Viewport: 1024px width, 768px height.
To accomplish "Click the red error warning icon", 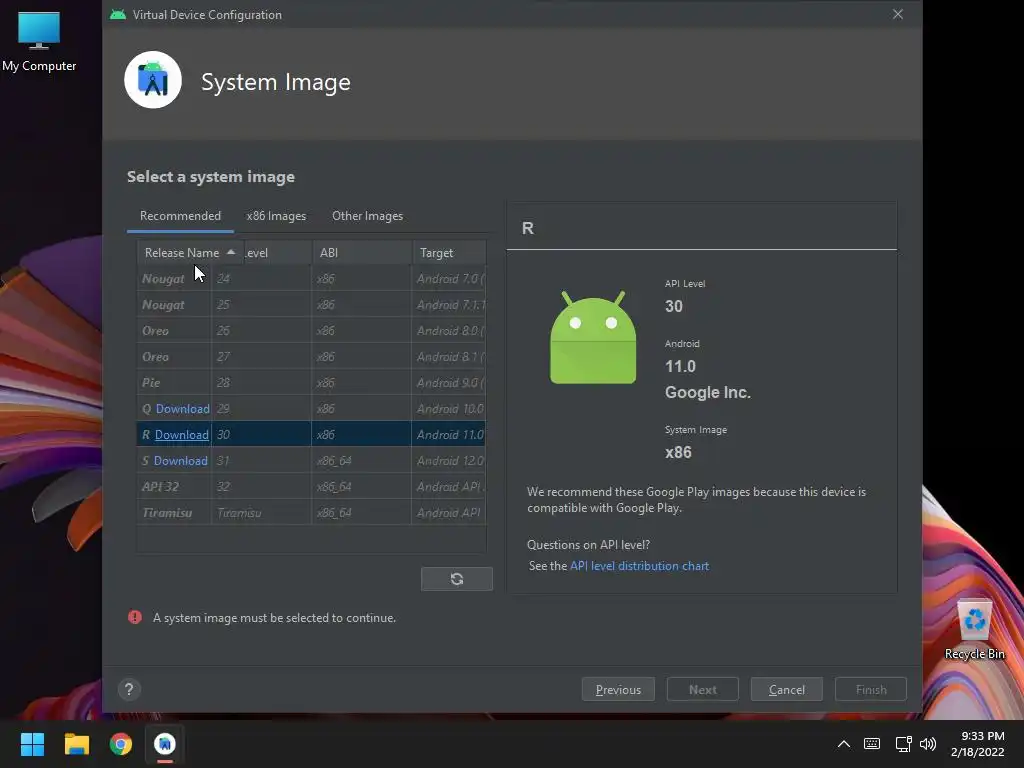I will pyautogui.click(x=135, y=617).
